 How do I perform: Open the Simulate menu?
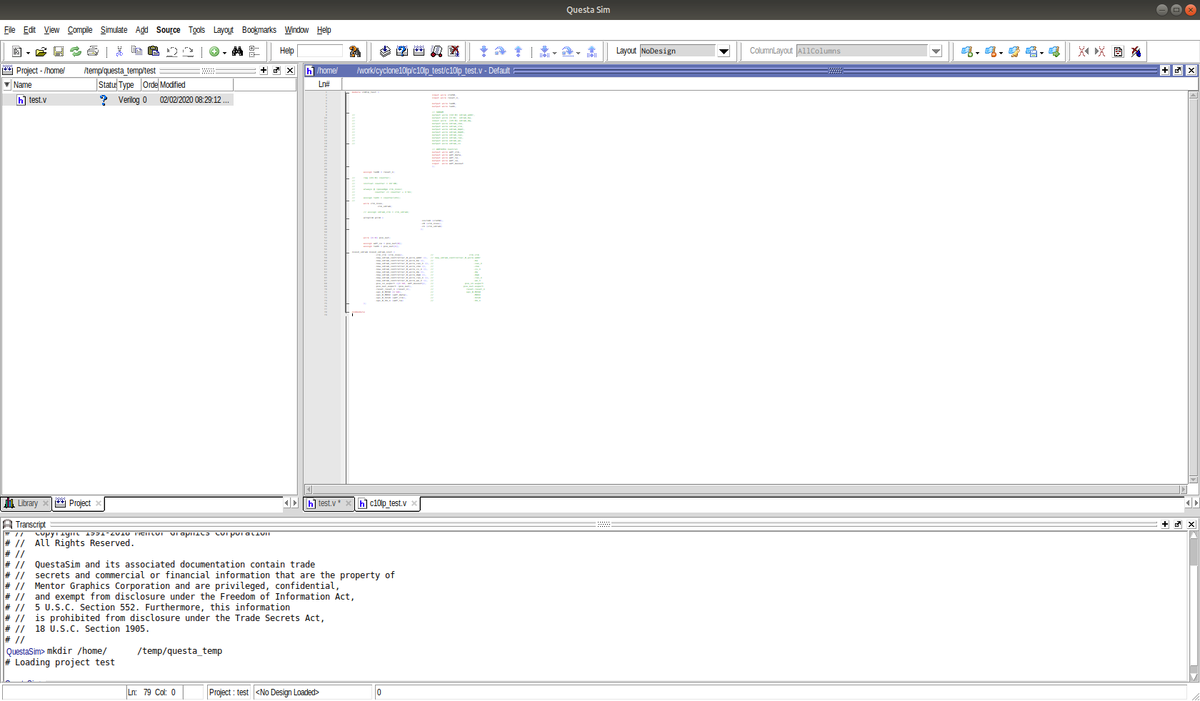114,30
